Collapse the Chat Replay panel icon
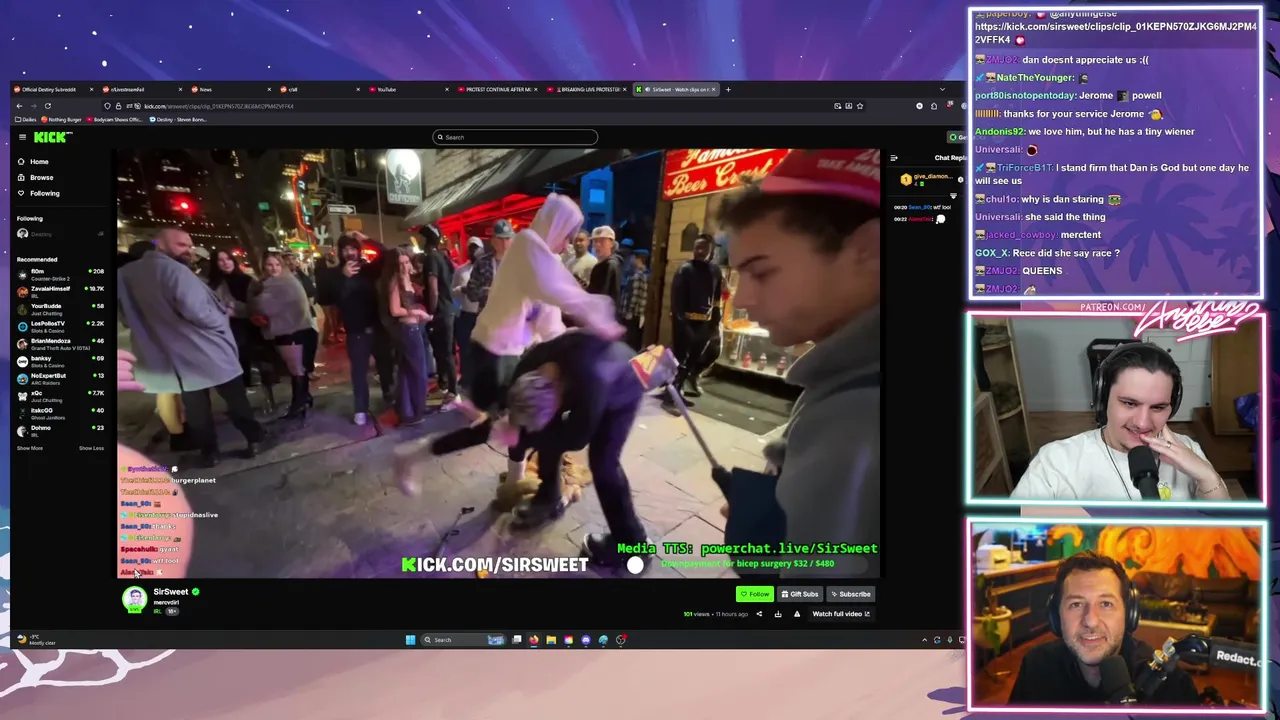This screenshot has height=720, width=1280. coord(894,158)
